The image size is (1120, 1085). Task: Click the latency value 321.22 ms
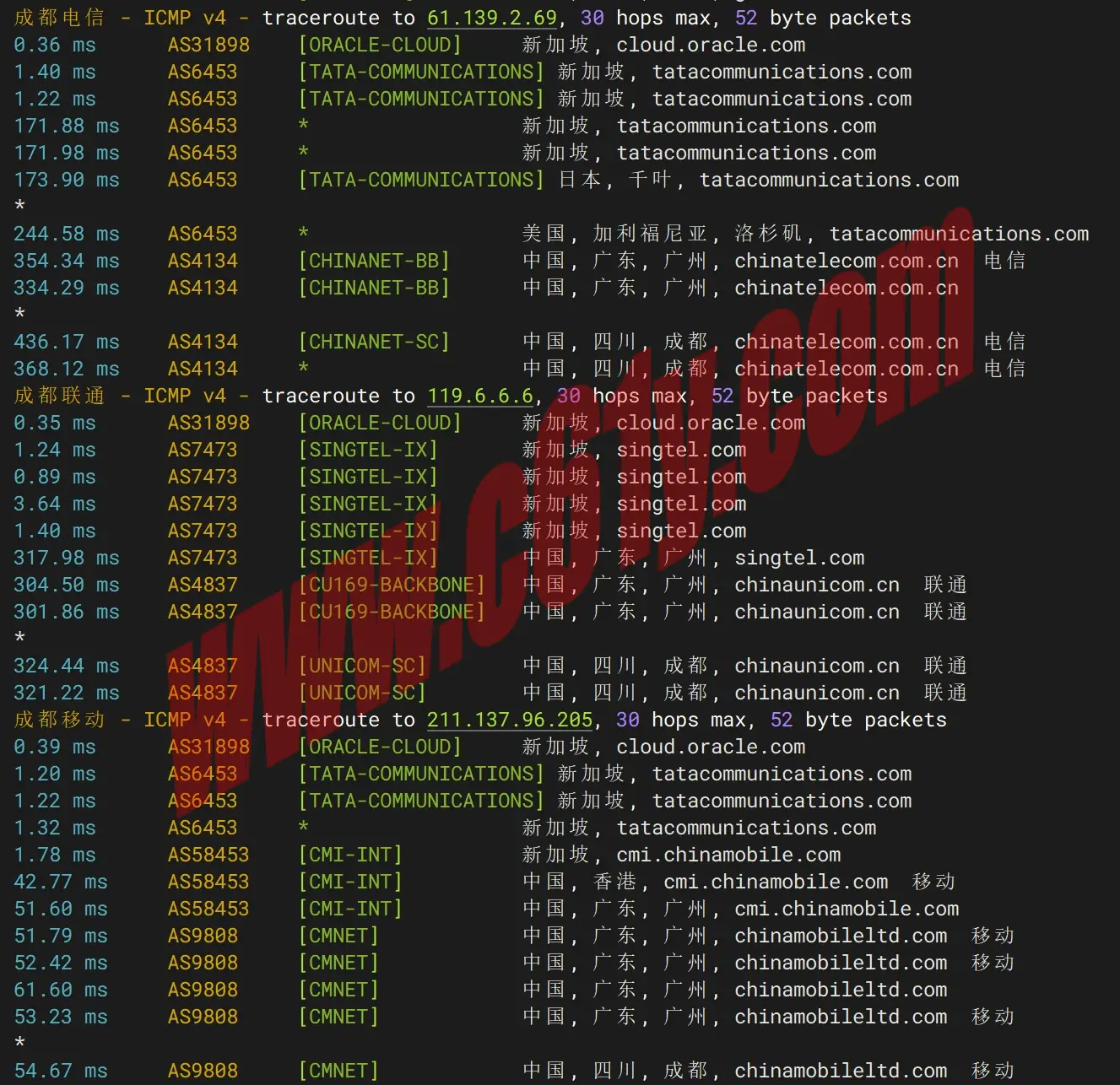[67, 693]
